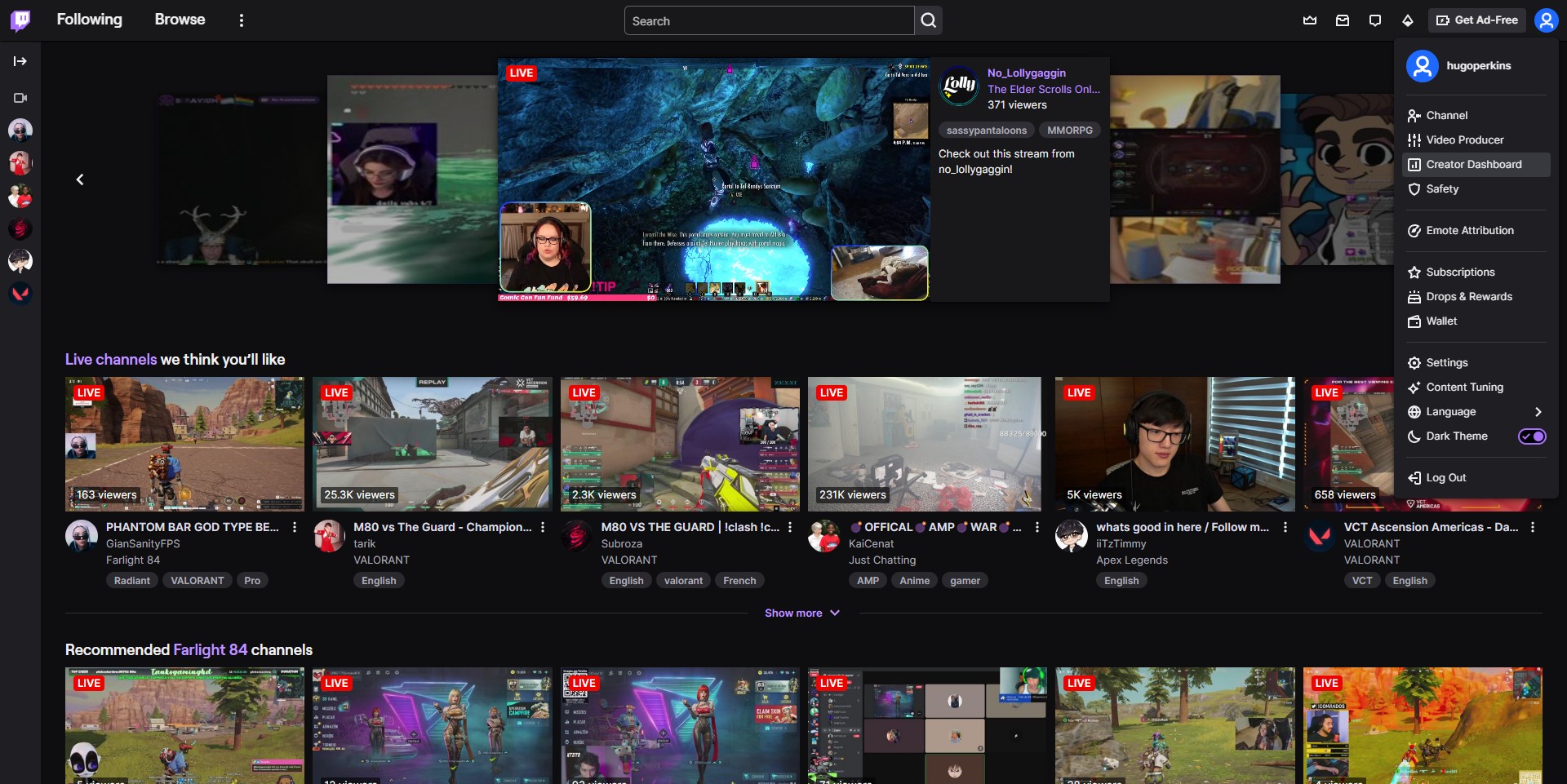Open the 163 viewers Farlight 84 stream thumbnail
The image size is (1567, 784).
184,444
